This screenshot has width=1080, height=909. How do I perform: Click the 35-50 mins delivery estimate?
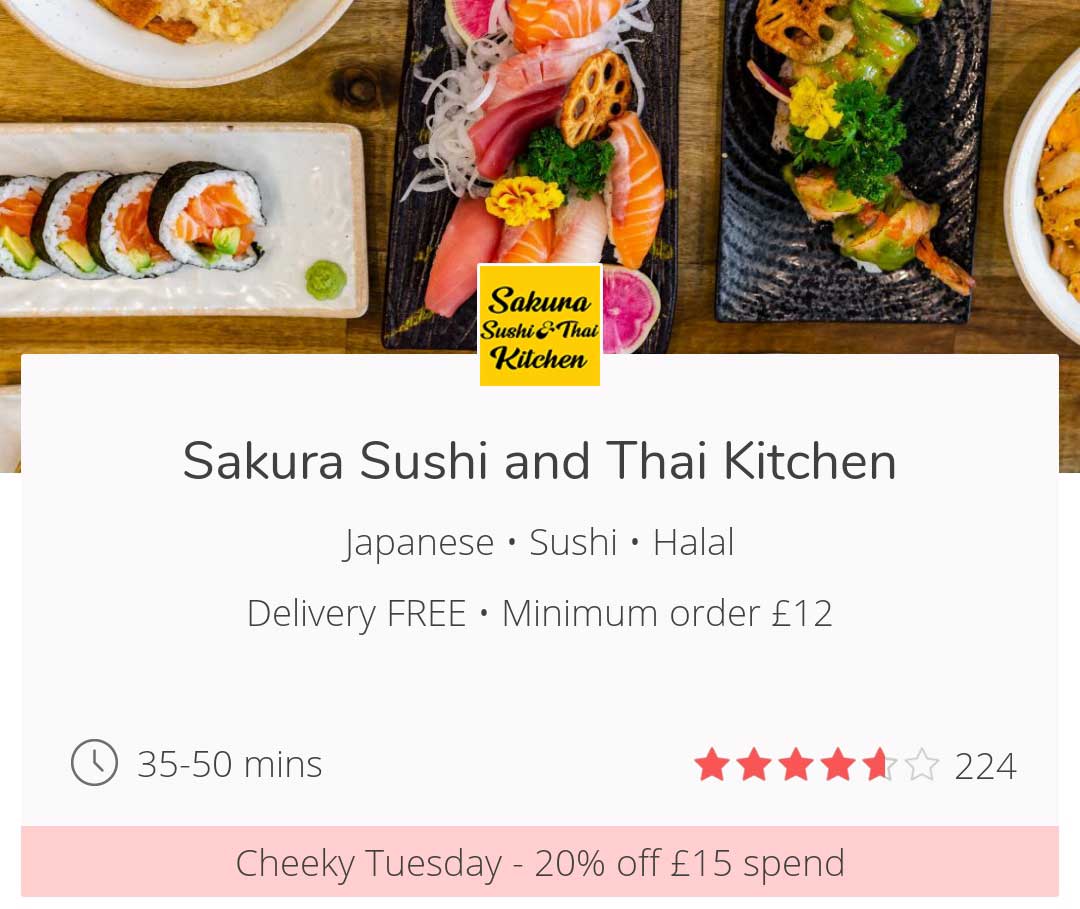[229, 764]
